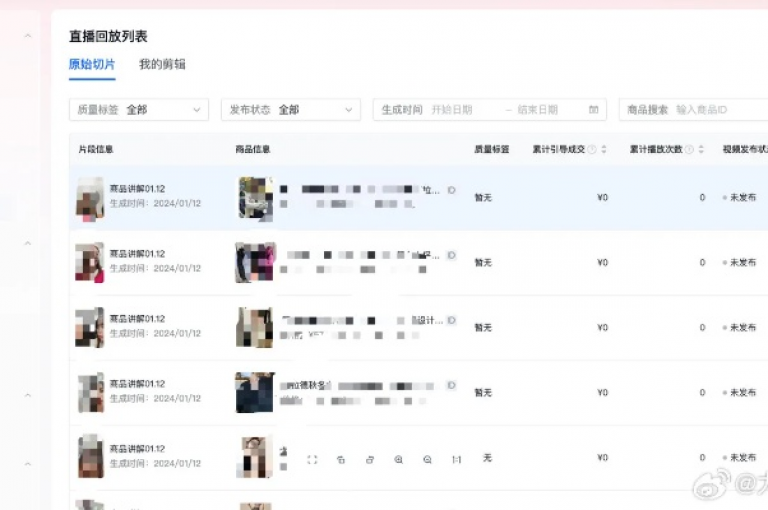
Task: Click ¥0 amount in image toolbar row
Action: coord(602,458)
